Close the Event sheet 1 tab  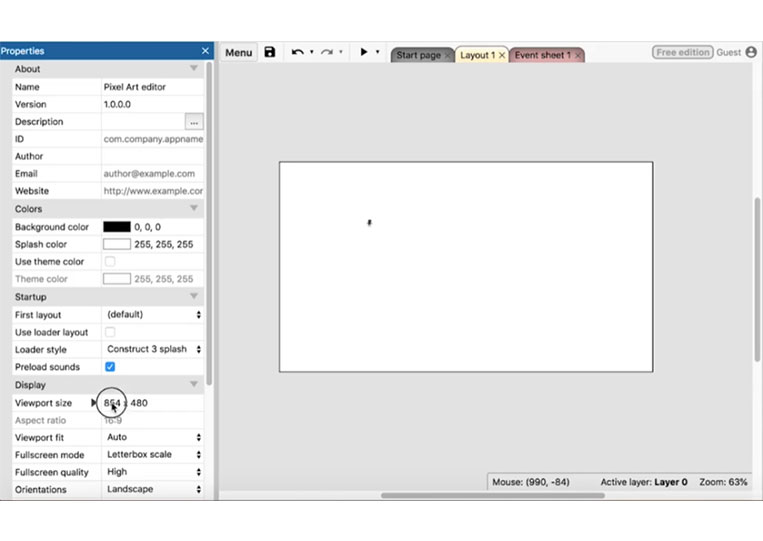[578, 55]
